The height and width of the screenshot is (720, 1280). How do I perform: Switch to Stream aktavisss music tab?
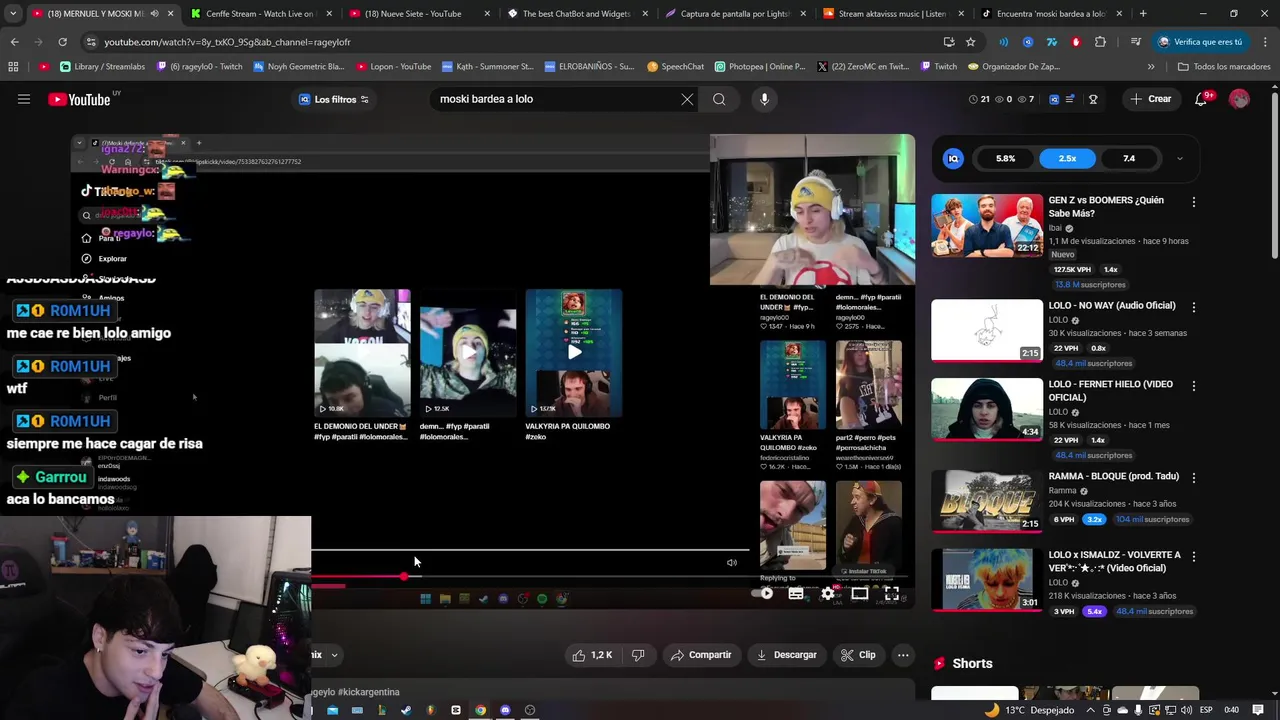[893, 14]
